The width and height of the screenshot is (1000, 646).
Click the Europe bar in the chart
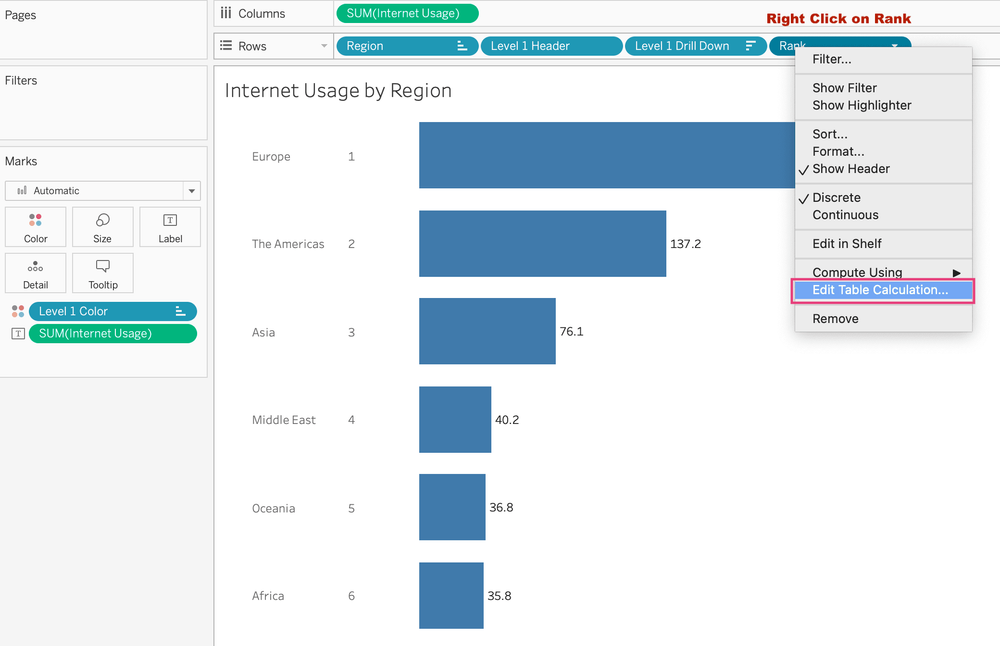(x=600, y=155)
